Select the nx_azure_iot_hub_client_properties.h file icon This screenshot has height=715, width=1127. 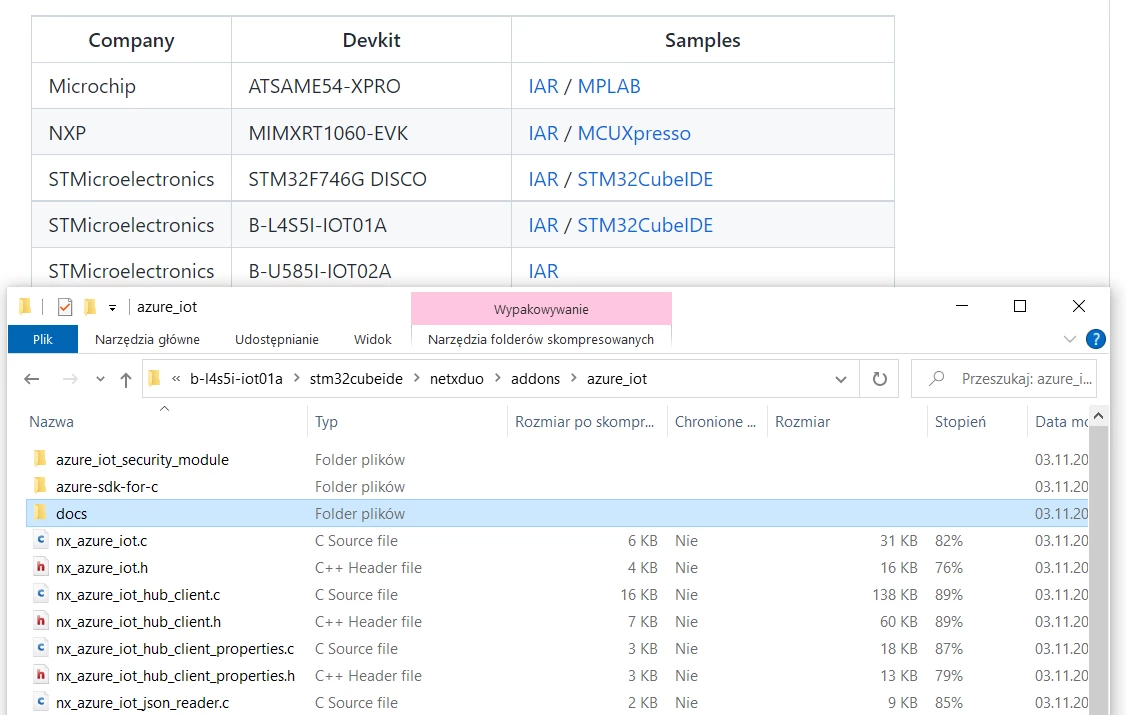tap(41, 675)
